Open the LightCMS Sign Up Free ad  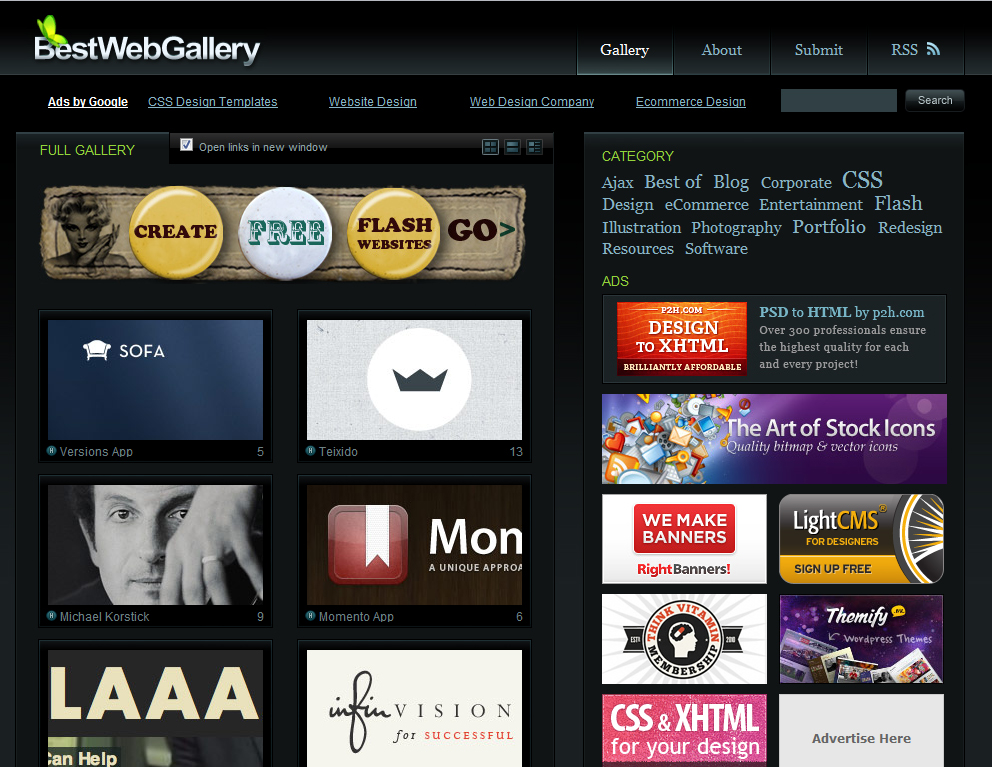pos(861,539)
